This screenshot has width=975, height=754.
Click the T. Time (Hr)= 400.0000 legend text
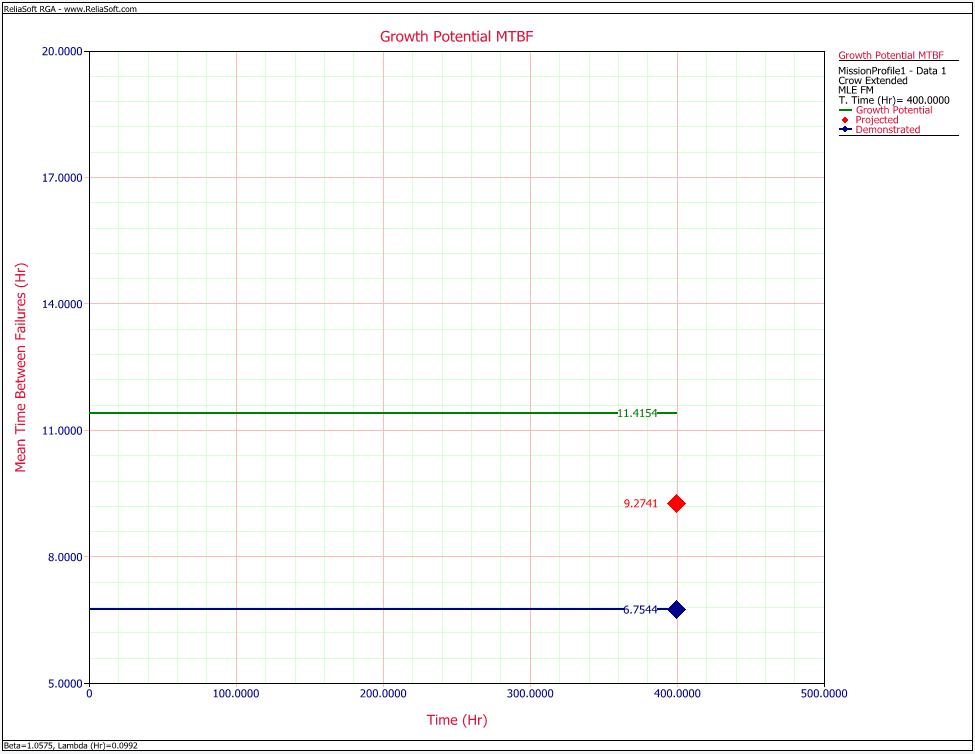coord(894,100)
